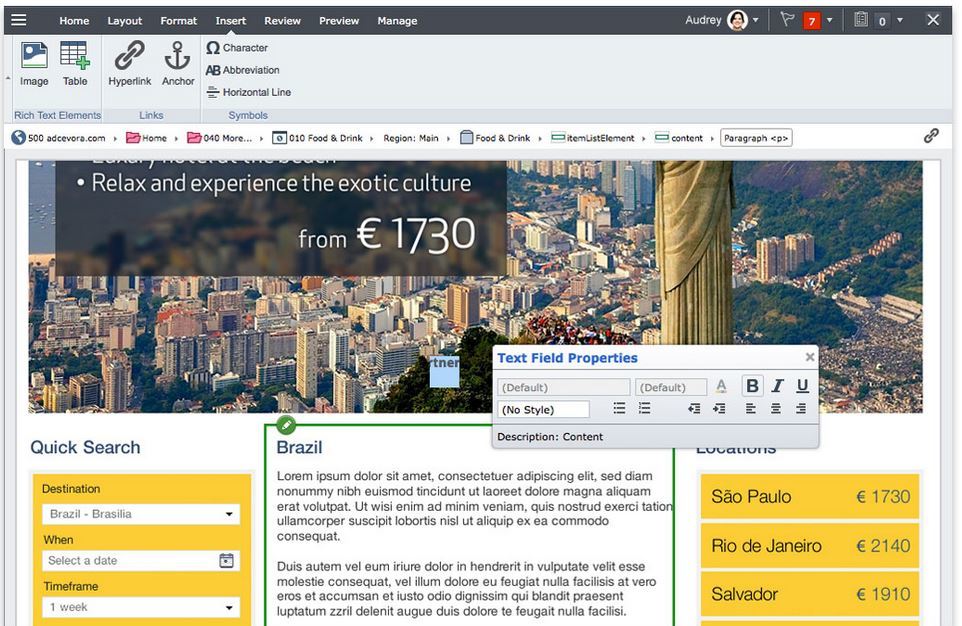Image resolution: width=962 pixels, height=626 pixels.
Task: Open the second (Default) size dropdown
Action: 671,387
